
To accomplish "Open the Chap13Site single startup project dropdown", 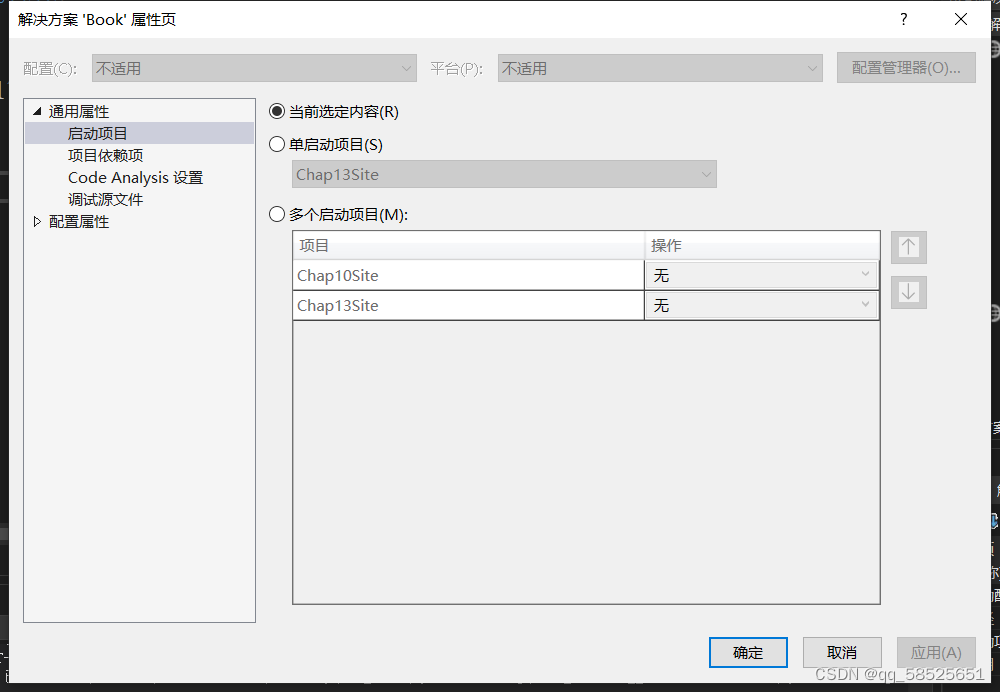I will pos(504,174).
